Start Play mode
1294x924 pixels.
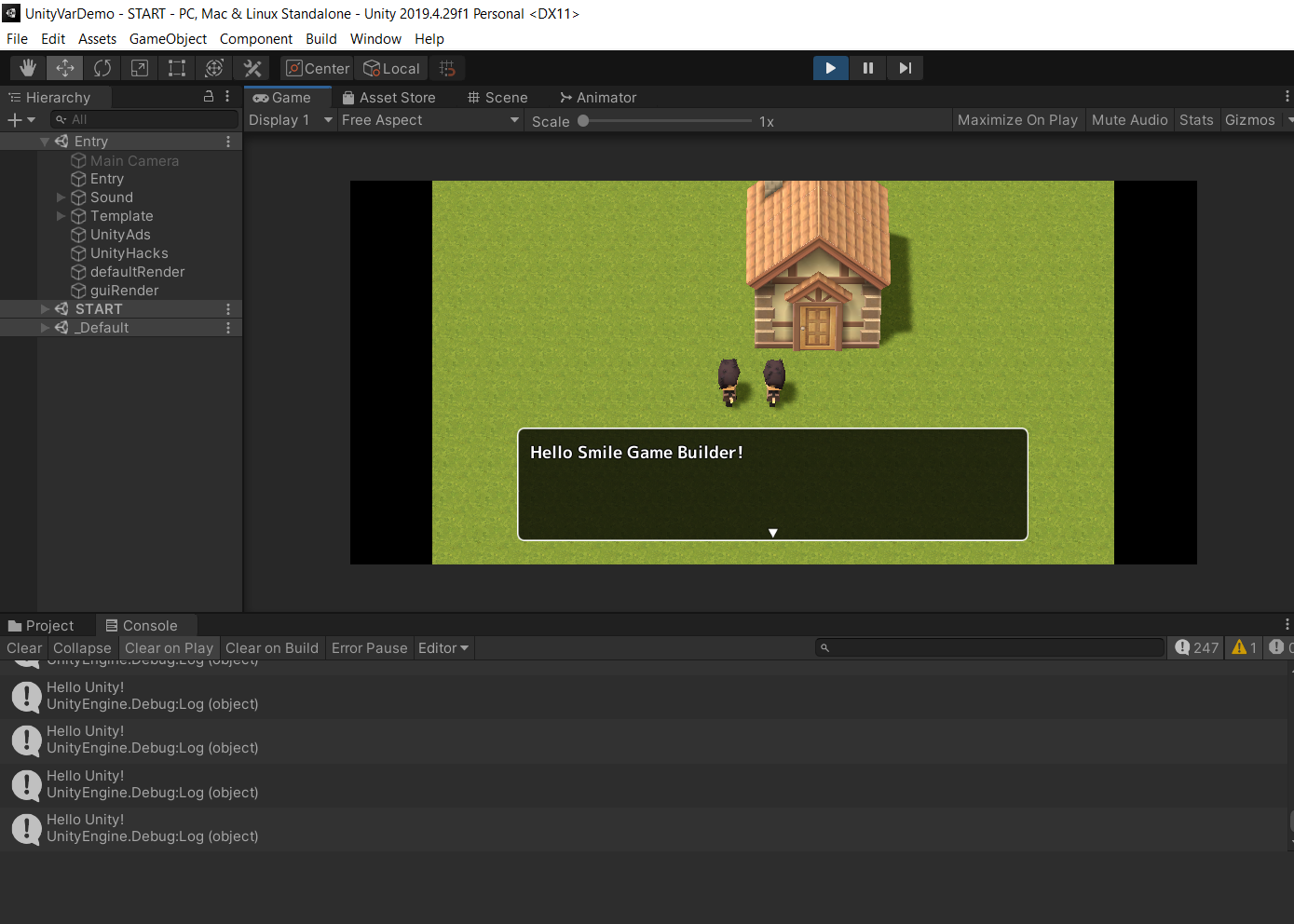pyautogui.click(x=830, y=68)
